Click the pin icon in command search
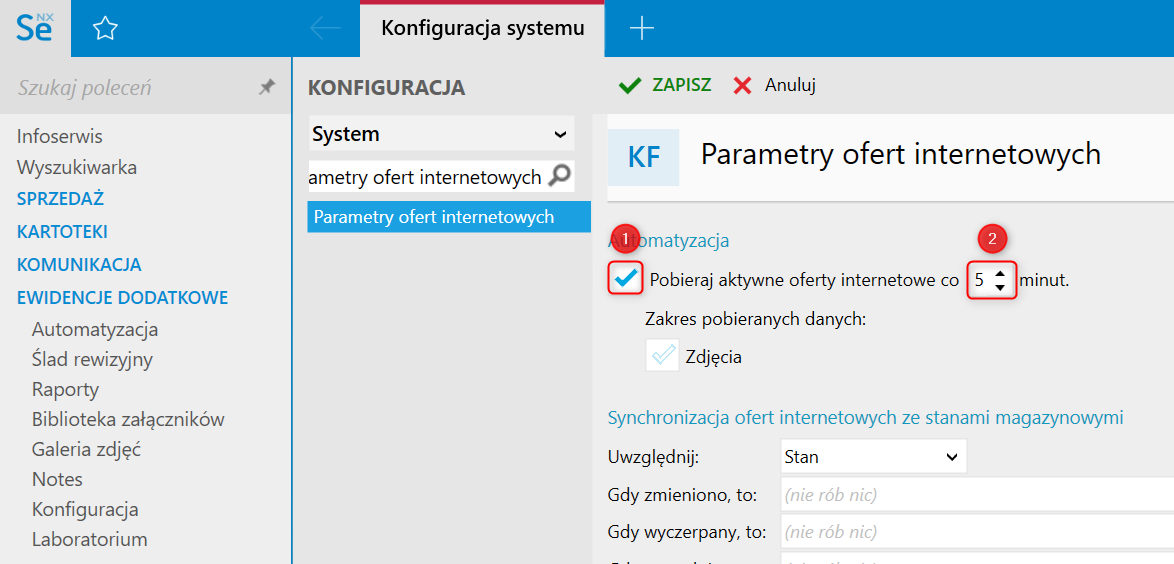Image resolution: width=1174 pixels, height=564 pixels. 266,88
